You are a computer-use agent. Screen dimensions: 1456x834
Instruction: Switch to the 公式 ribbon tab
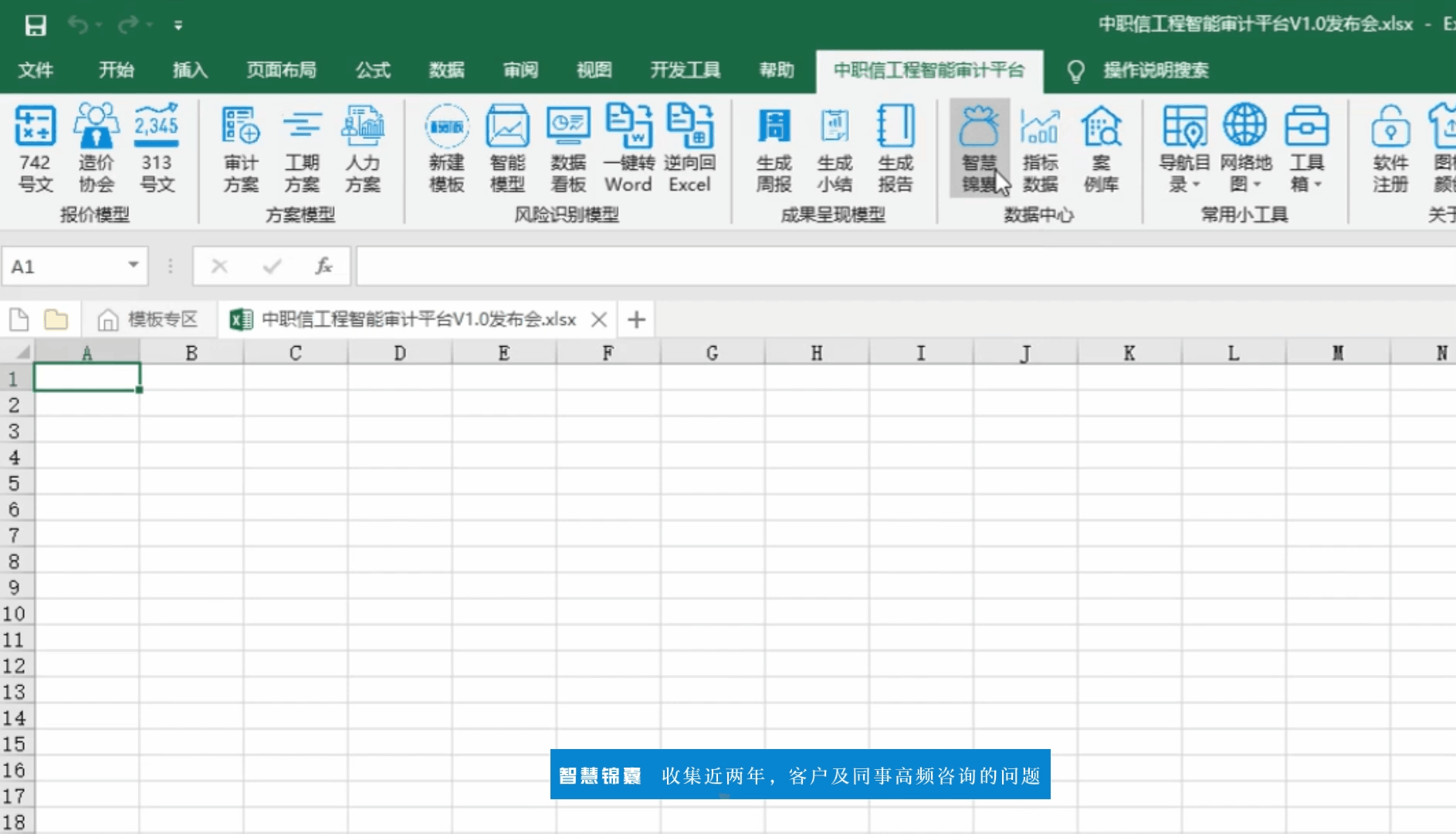[373, 70]
